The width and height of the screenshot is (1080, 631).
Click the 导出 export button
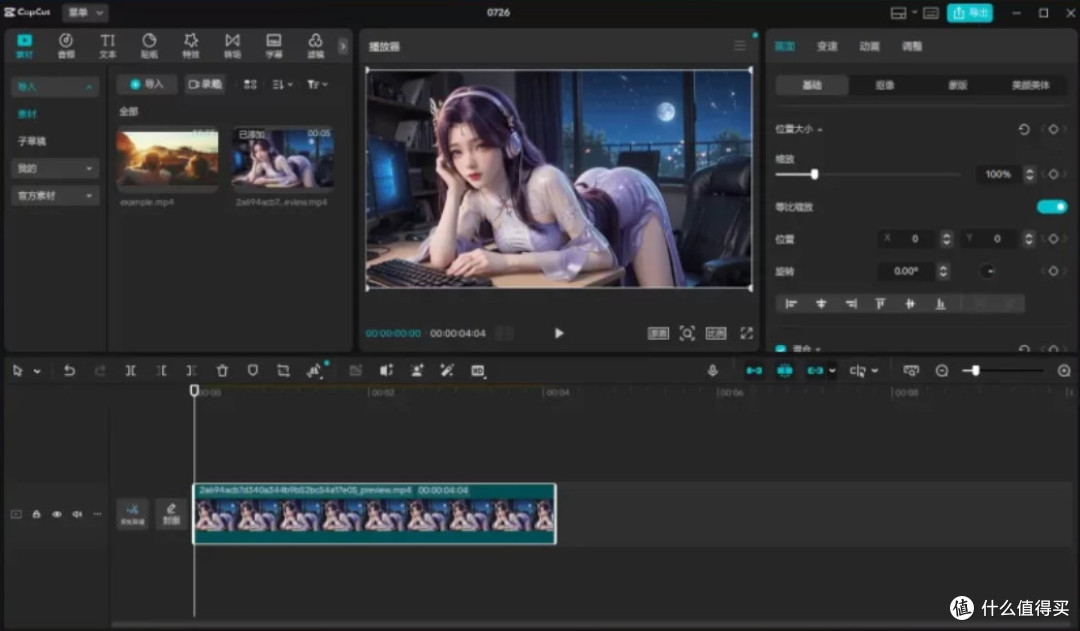click(x=970, y=12)
